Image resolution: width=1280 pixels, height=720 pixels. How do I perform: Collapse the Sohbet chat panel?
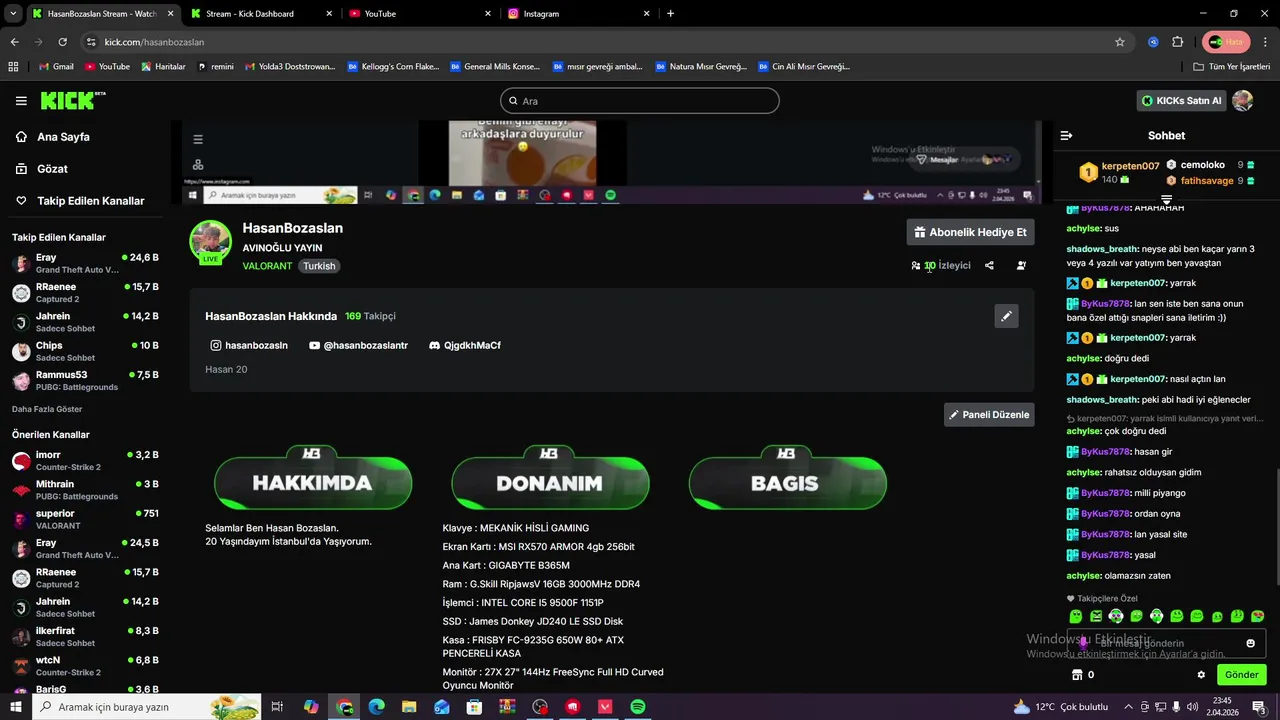tap(1066, 135)
